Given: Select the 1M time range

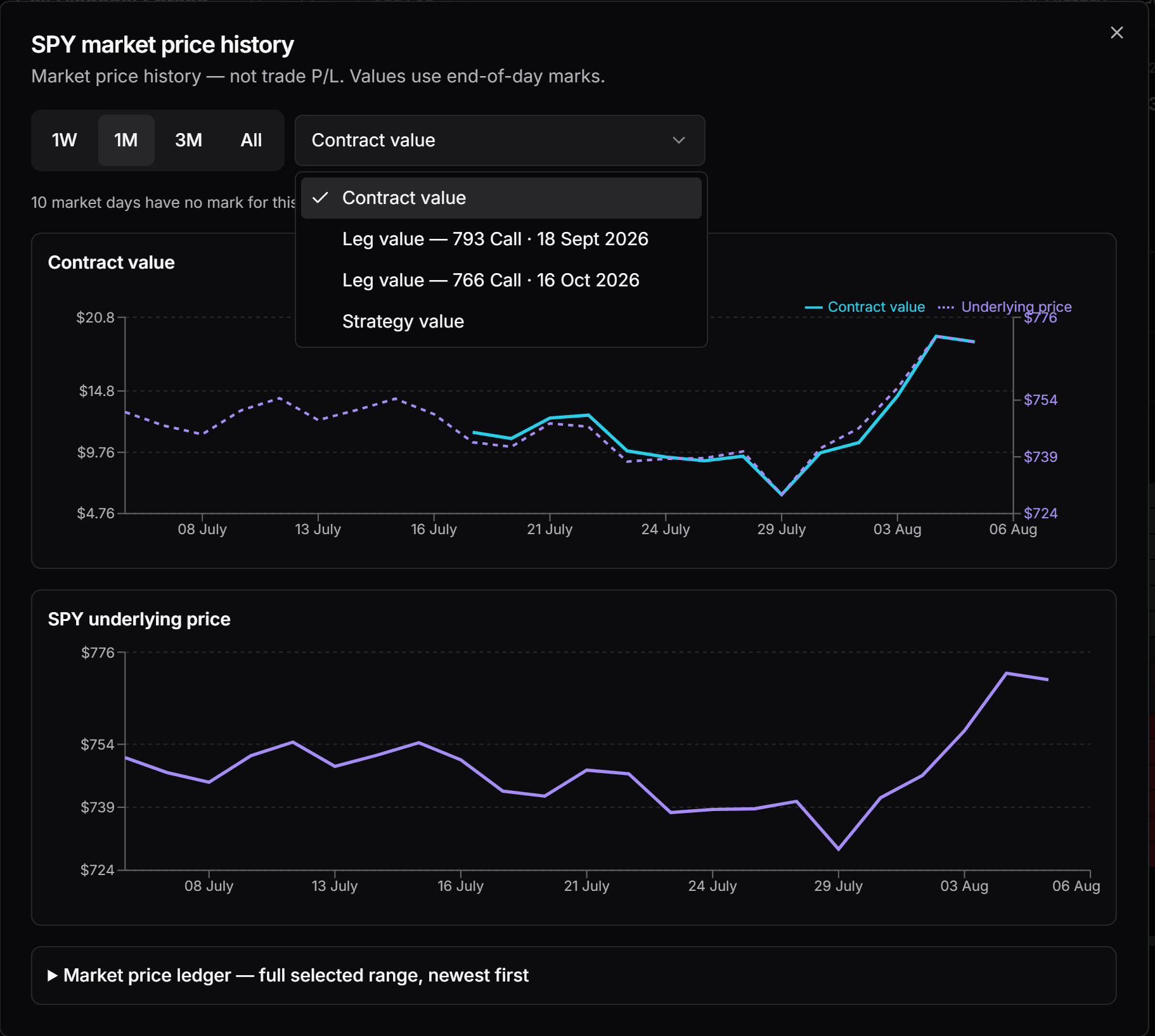Looking at the screenshot, I should point(126,140).
